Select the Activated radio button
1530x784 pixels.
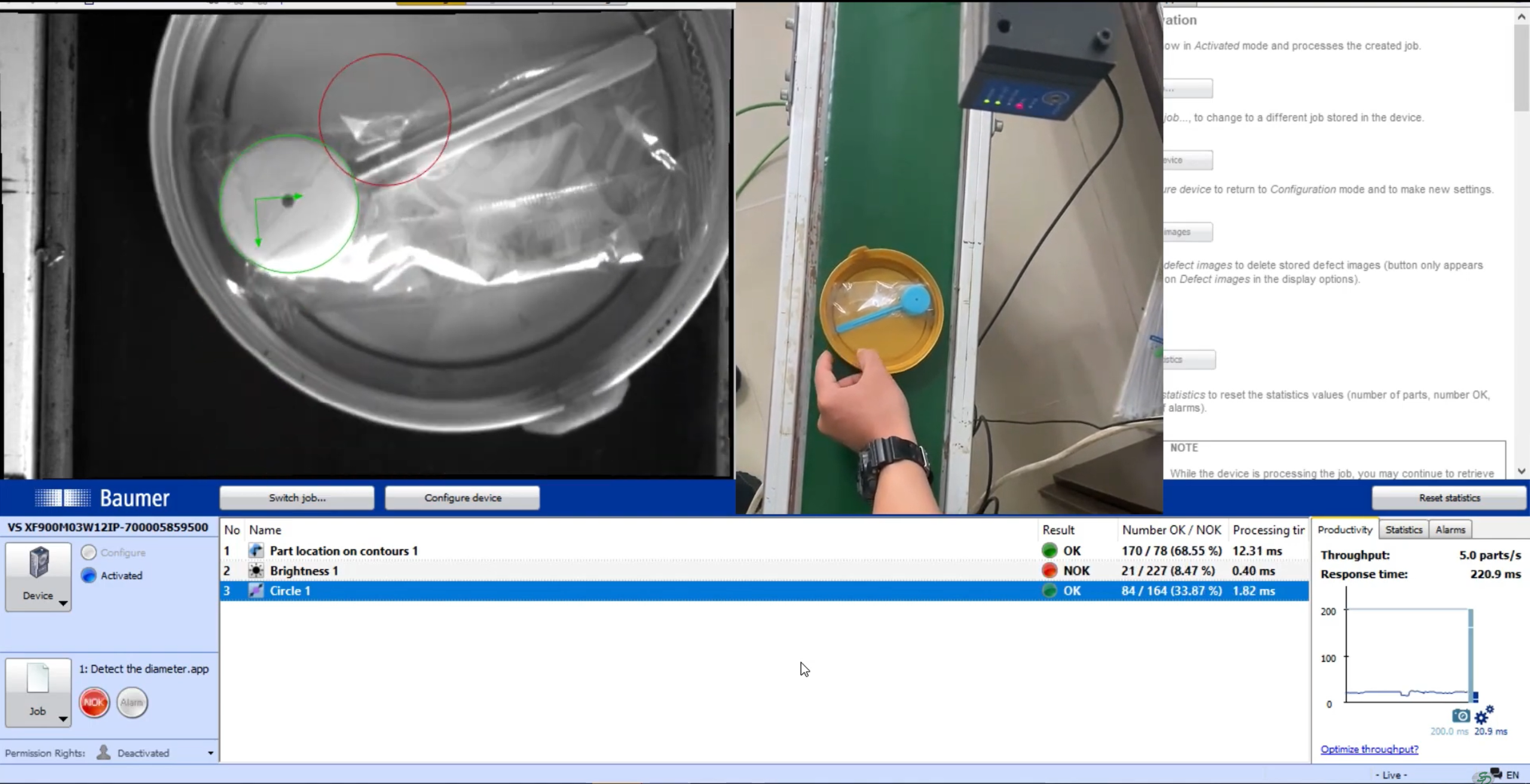(x=88, y=575)
